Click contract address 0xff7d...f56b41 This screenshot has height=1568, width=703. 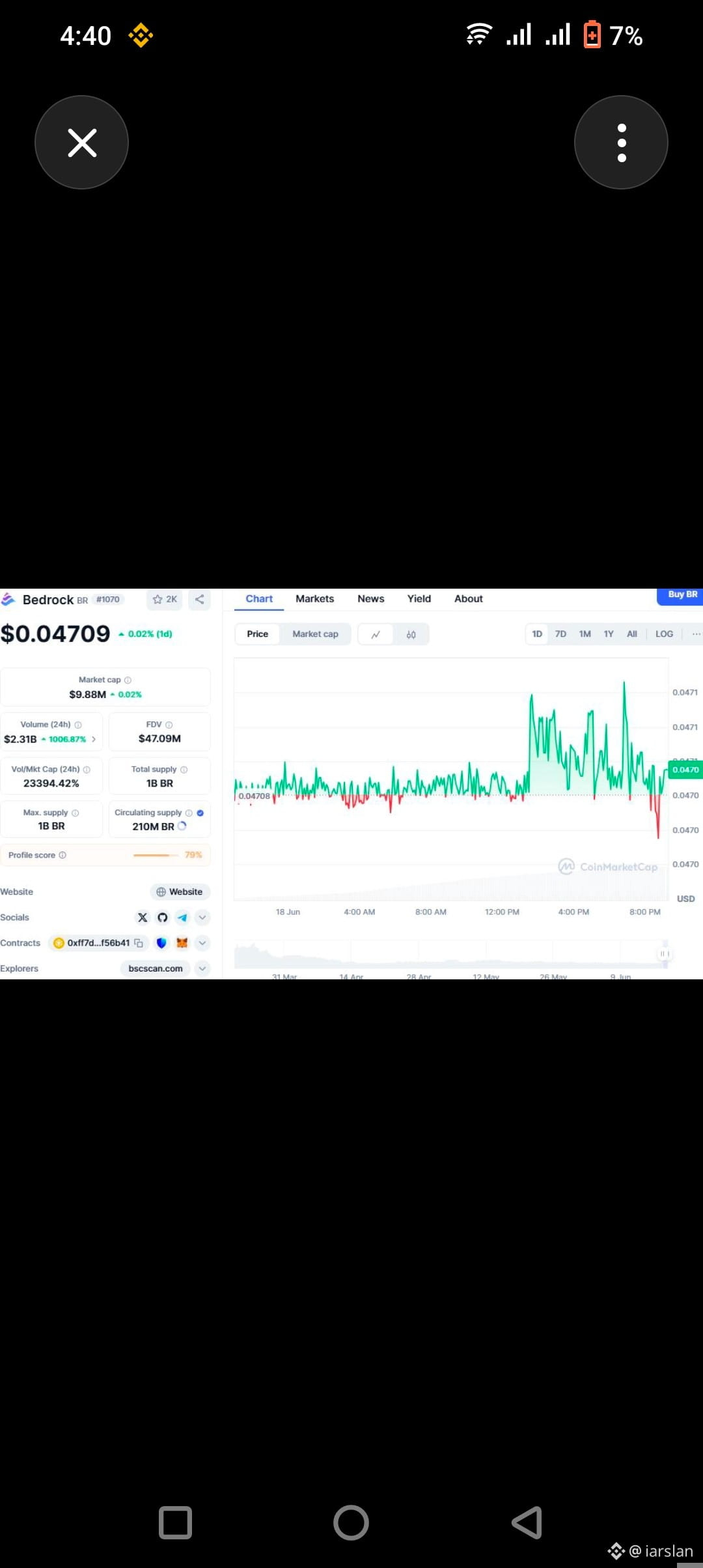98,943
